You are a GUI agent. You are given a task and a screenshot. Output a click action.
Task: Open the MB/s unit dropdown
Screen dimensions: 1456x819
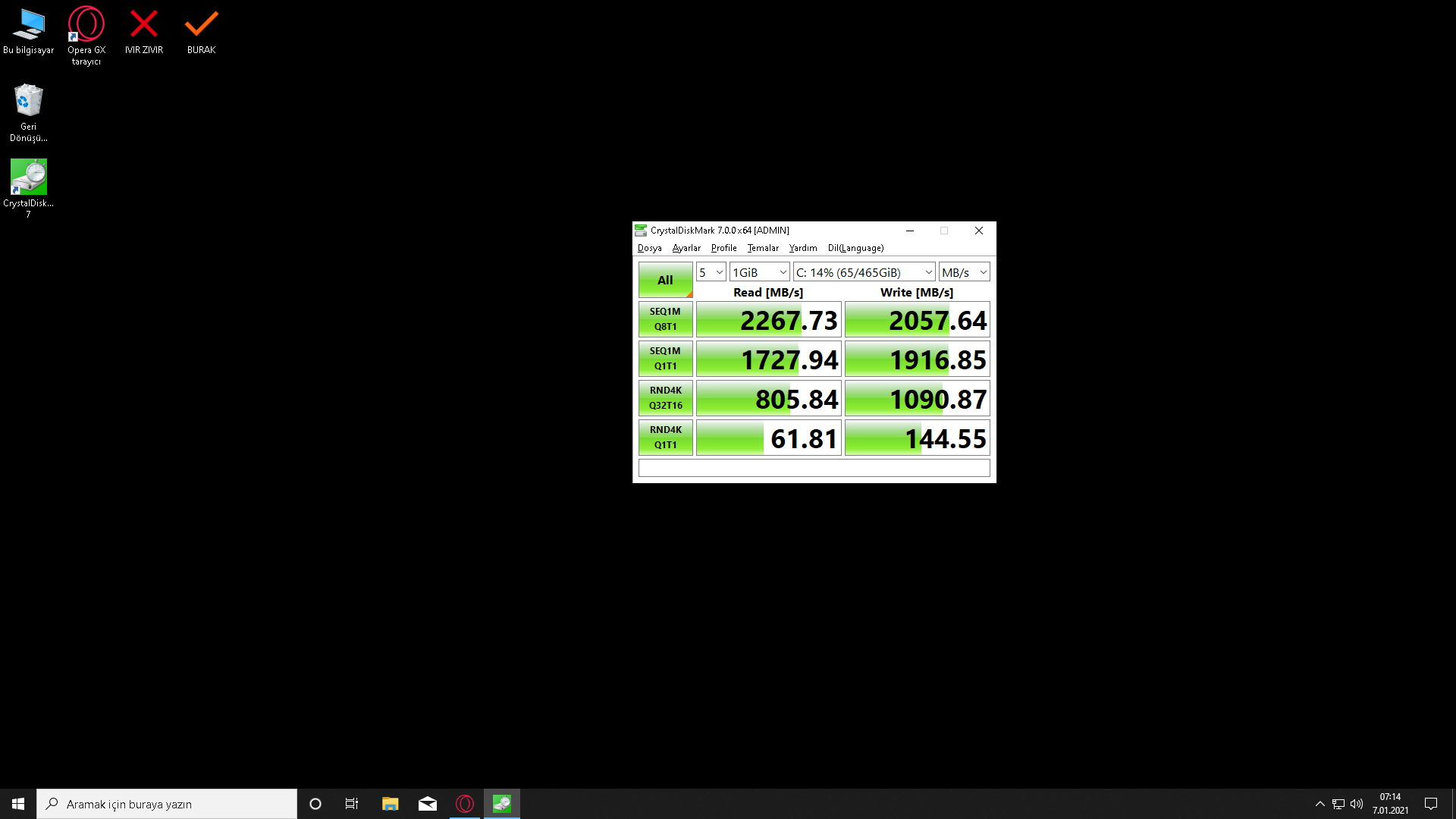coord(964,272)
